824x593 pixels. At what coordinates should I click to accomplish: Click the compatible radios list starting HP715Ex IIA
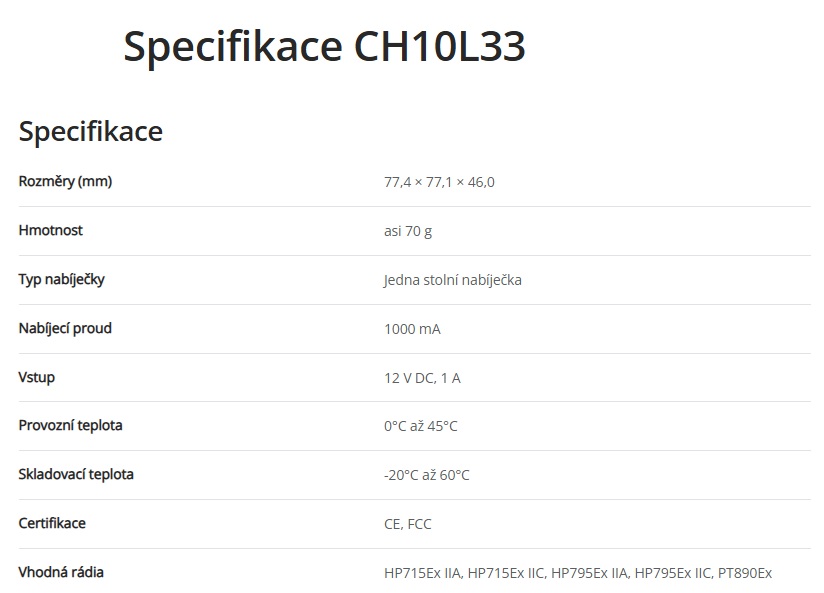[577, 573]
